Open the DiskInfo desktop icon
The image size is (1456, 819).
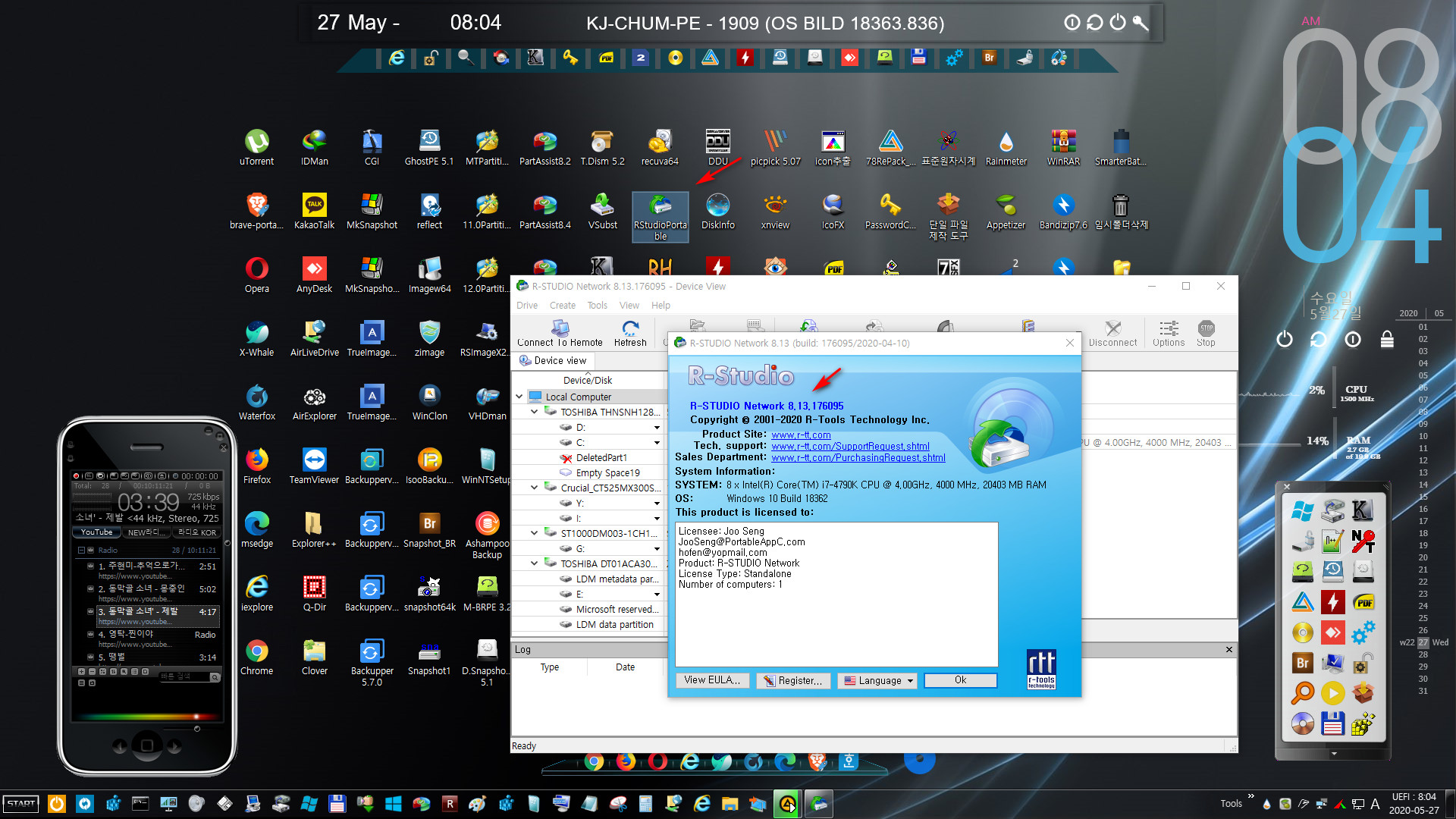click(717, 212)
